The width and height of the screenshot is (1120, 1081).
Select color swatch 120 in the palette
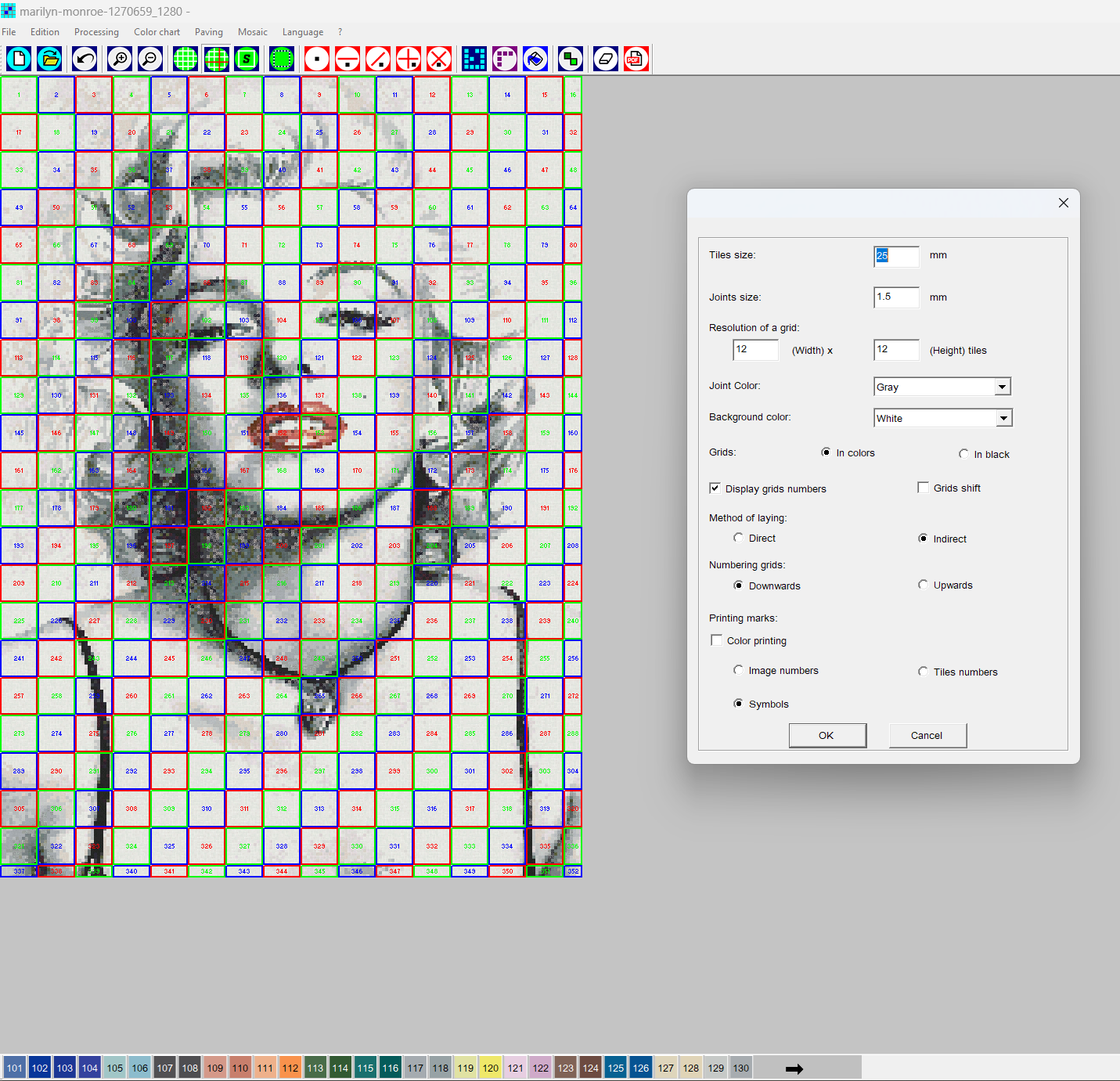(x=490, y=1067)
